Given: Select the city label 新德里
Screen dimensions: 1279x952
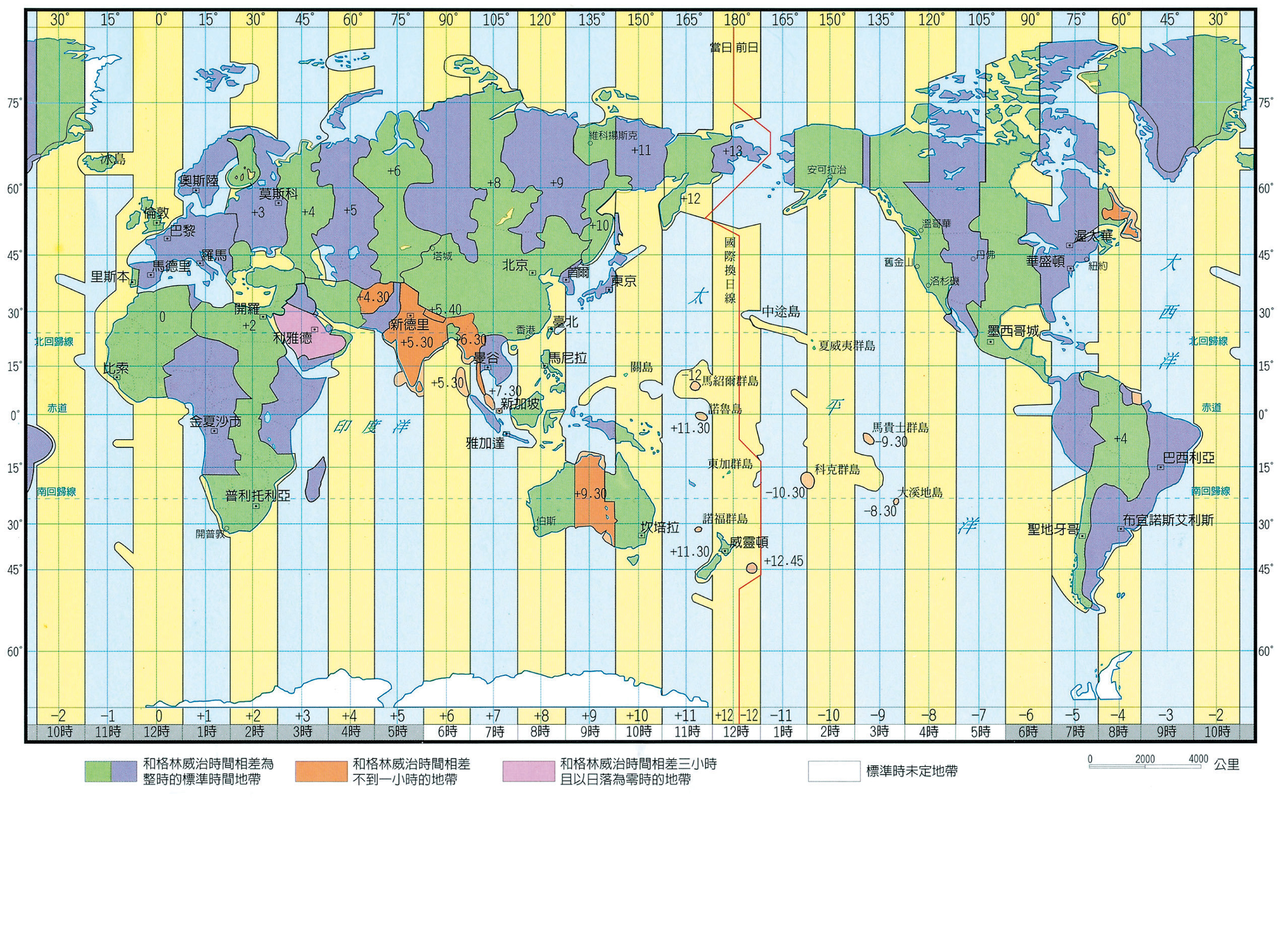Looking at the screenshot, I should click(x=410, y=325).
